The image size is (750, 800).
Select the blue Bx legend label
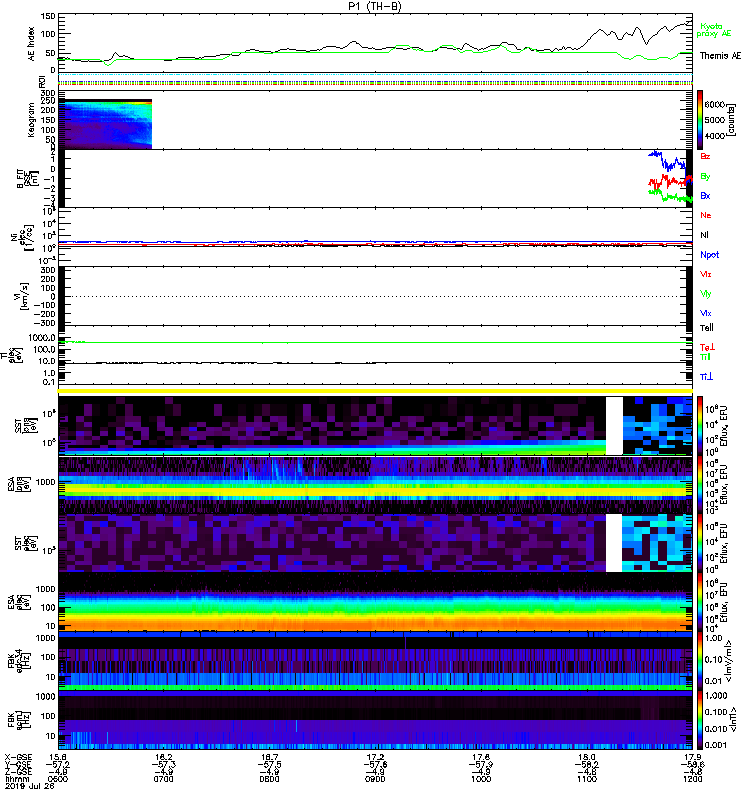[x=705, y=195]
